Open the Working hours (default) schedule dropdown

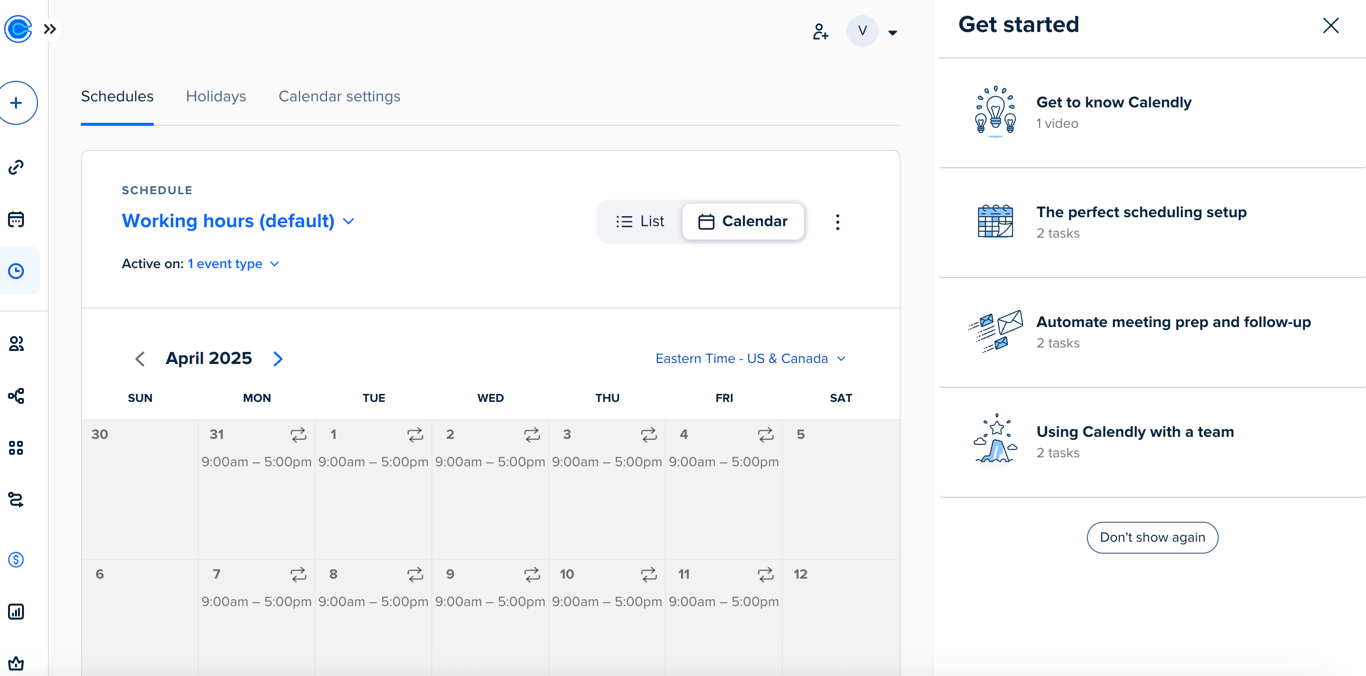(238, 221)
